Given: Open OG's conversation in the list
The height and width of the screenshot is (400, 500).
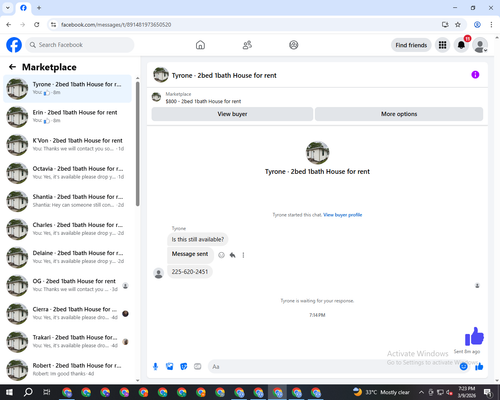Looking at the screenshot, I should point(67,285).
